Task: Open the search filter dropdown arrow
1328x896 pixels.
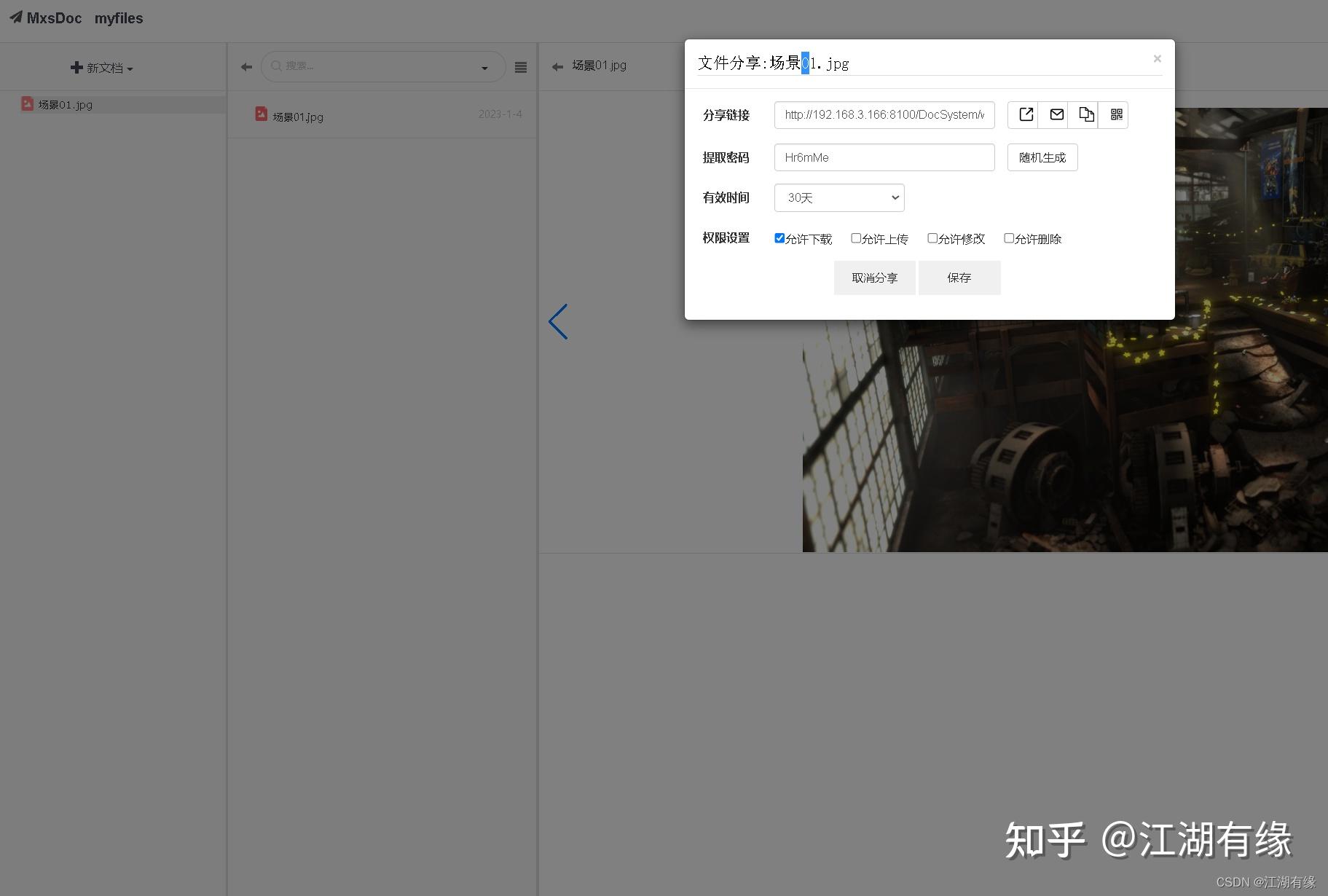Action: tap(484, 67)
